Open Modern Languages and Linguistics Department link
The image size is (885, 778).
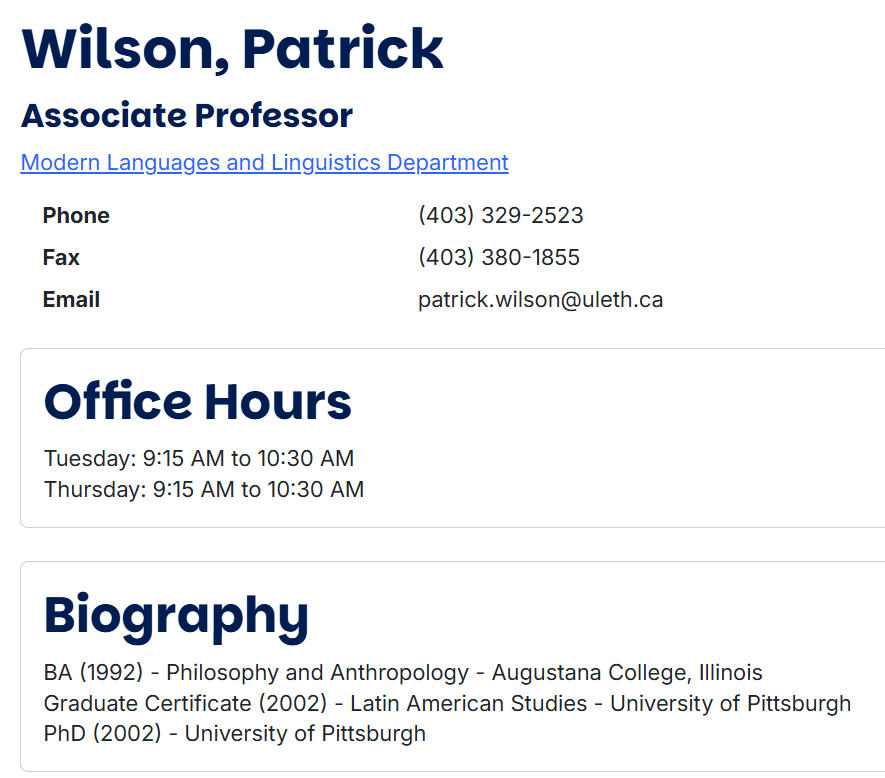[x=264, y=163]
